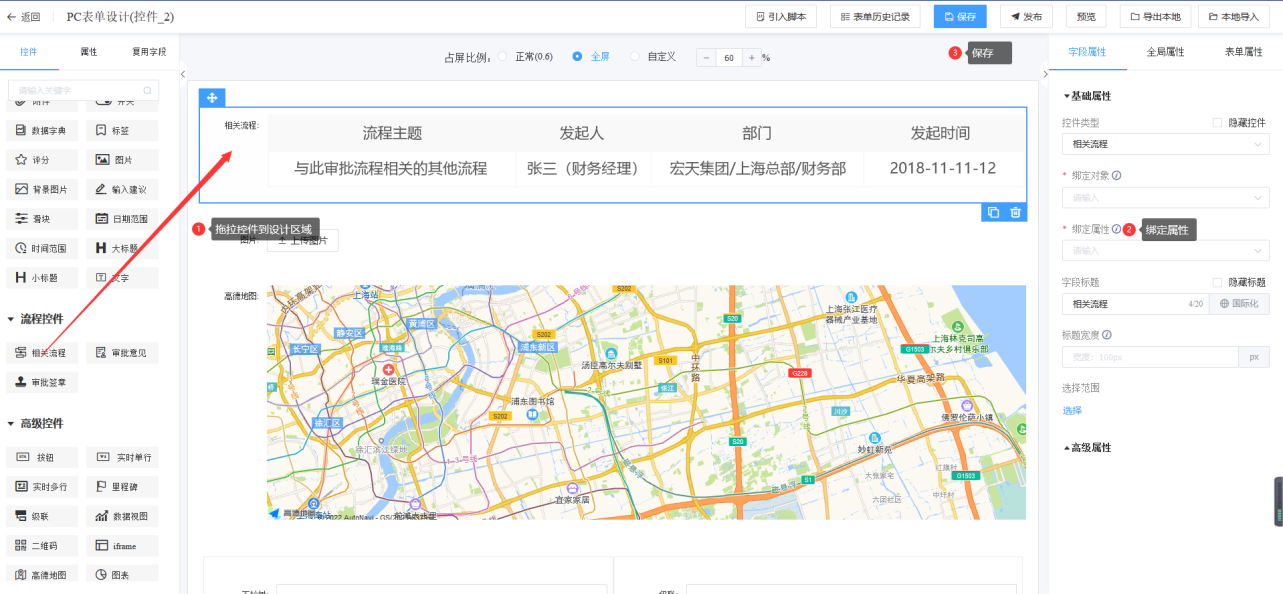Choose the 评分 rating control

point(42,160)
